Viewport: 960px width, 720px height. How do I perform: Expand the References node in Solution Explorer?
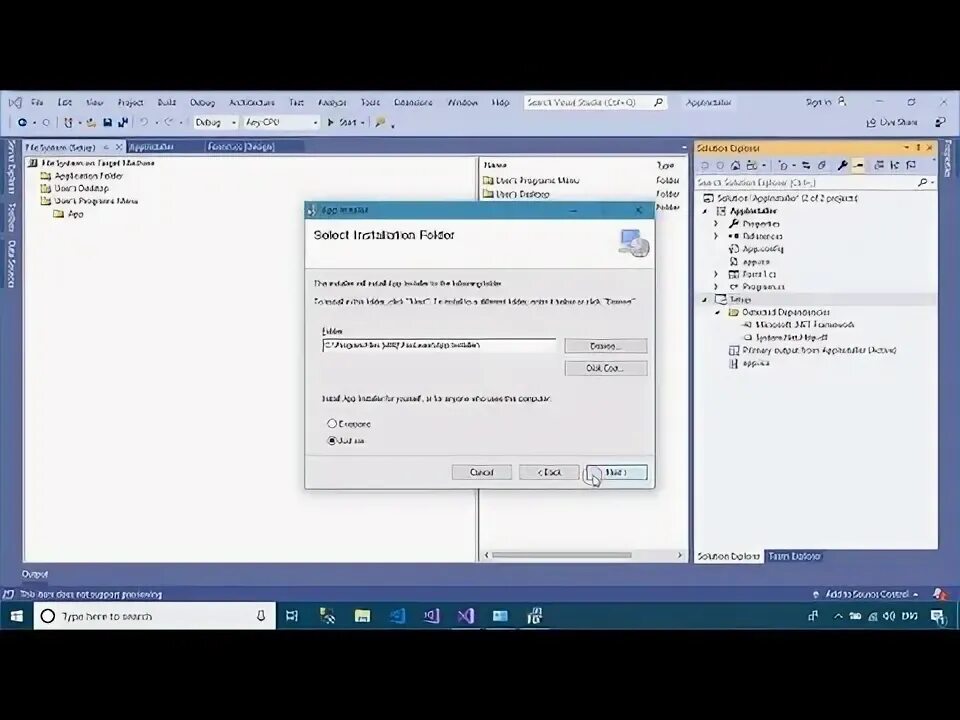click(716, 236)
